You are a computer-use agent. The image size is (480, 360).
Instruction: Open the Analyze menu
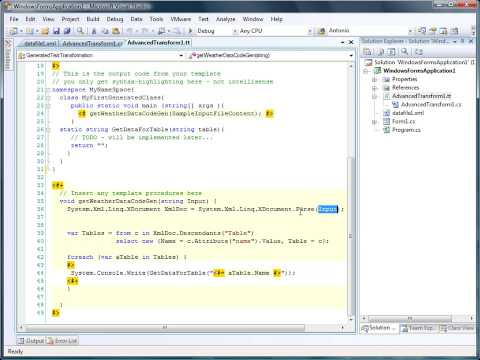tap(226, 19)
